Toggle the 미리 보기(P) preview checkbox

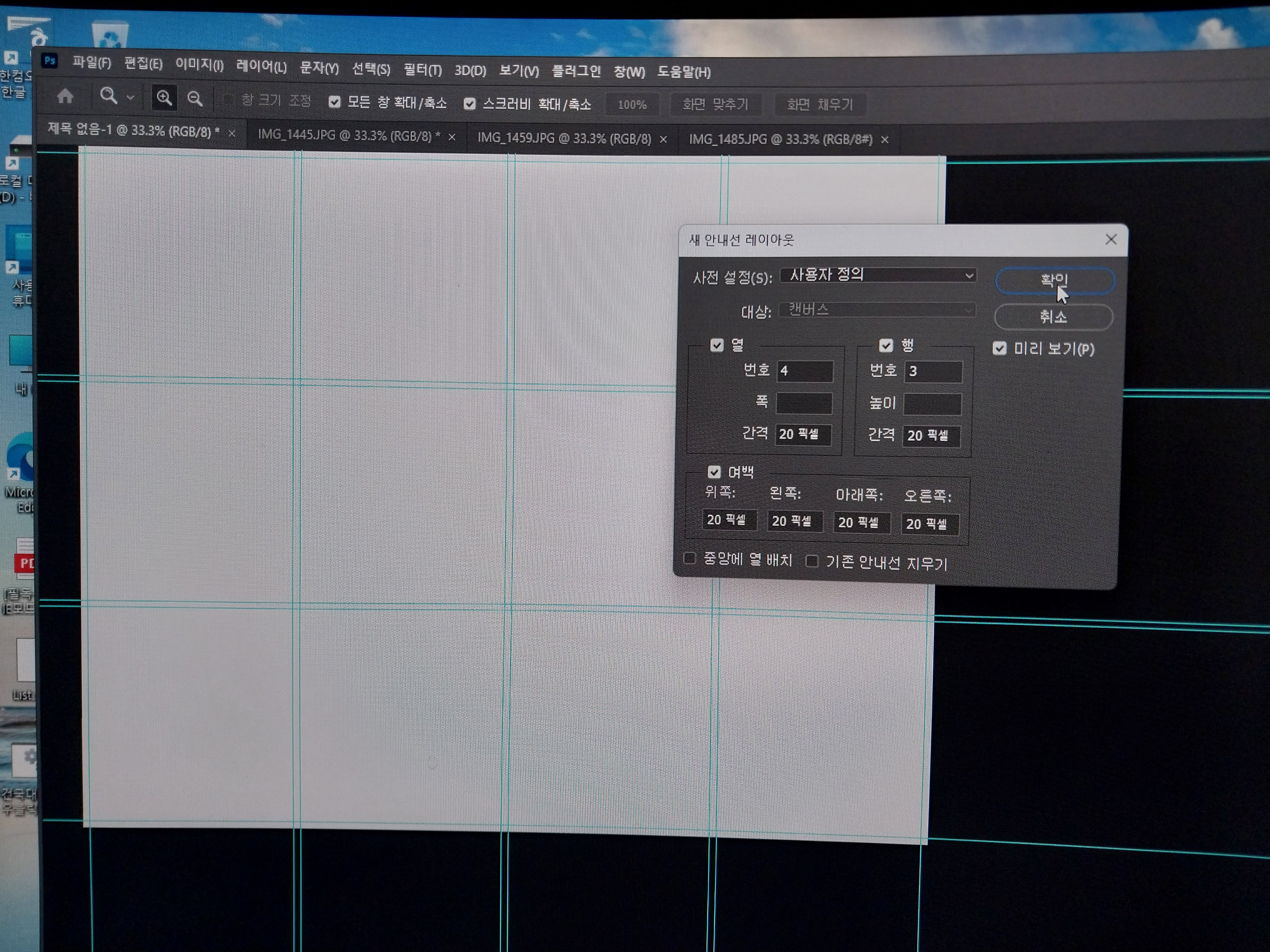pos(1000,348)
